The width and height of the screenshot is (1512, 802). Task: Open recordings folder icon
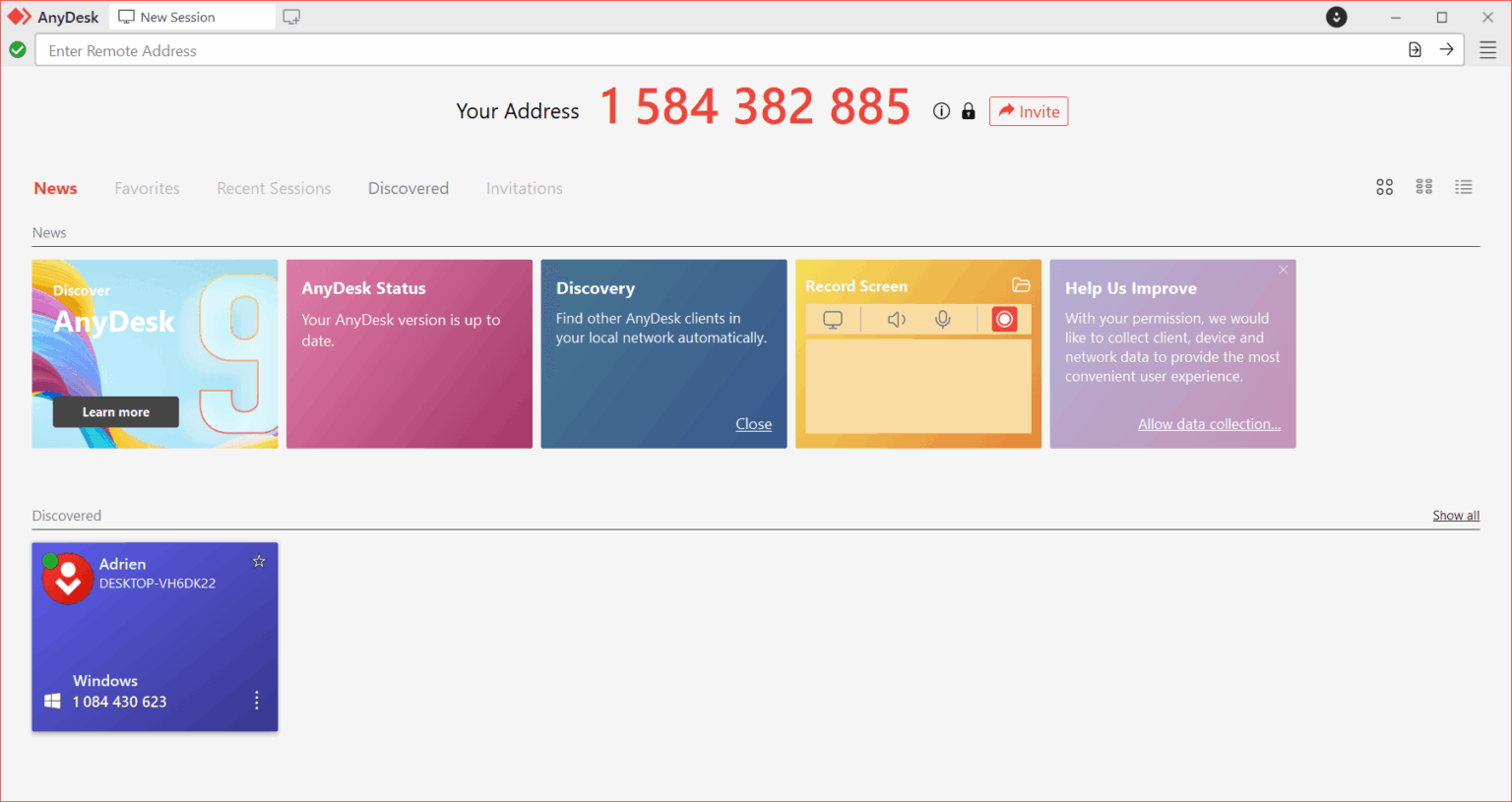(1021, 285)
